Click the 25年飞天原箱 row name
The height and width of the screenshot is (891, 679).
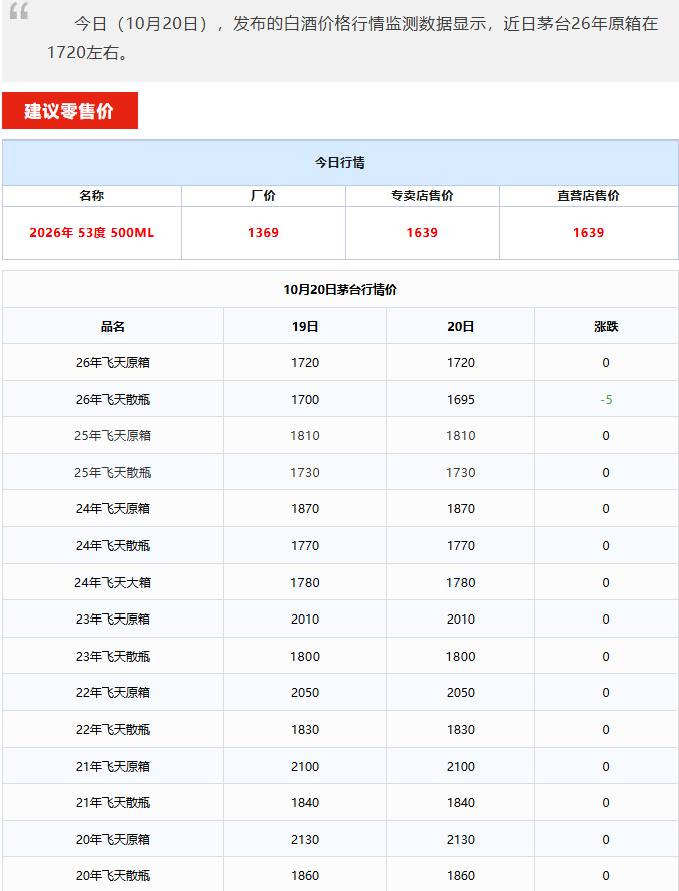(x=113, y=436)
